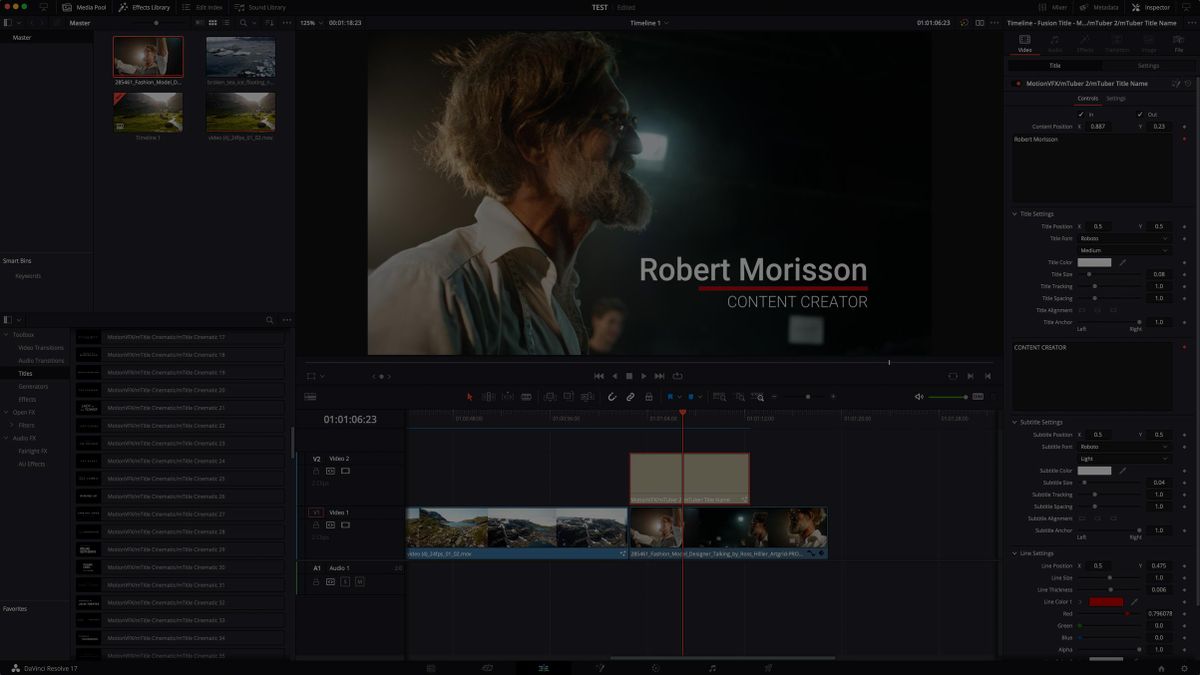The height and width of the screenshot is (675, 1200).
Task: Open the Title Font dropdown showing Roboto
Action: point(1124,237)
